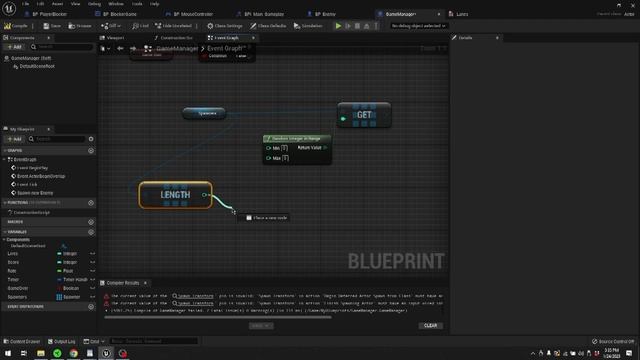The image size is (640, 360).
Task: Click the Add button in My Blueprint panel
Action: click(x=14, y=139)
